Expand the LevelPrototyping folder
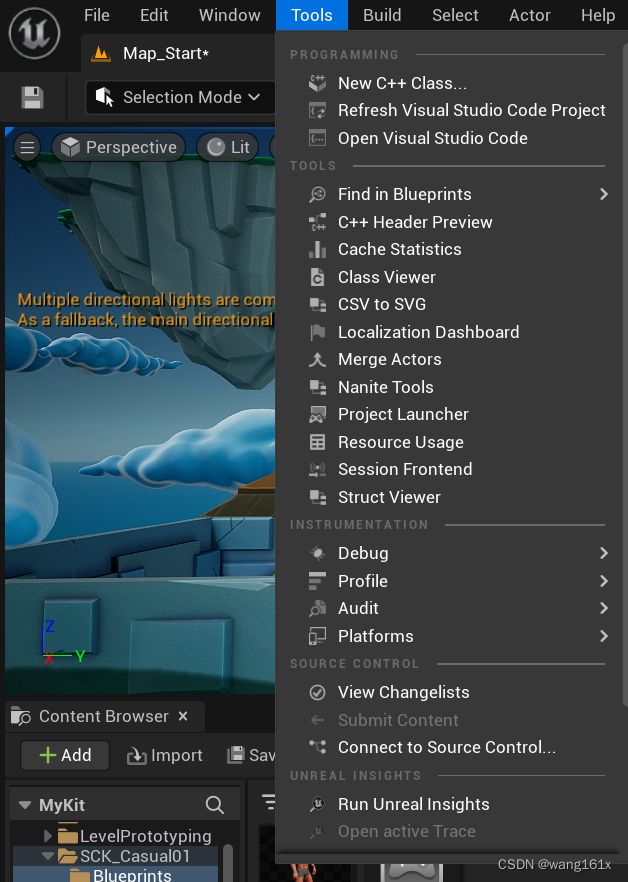The image size is (628, 882). pyautogui.click(x=48, y=836)
